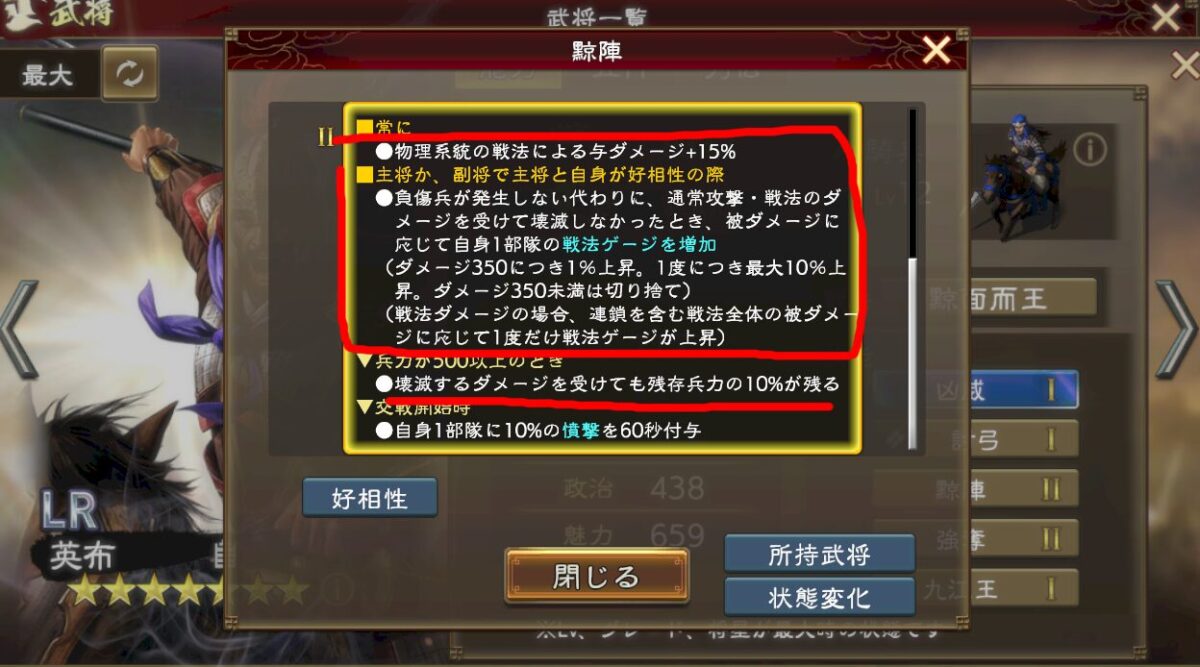Select the 凶賊 skill entry
The width and height of the screenshot is (1200, 667).
pos(977,389)
